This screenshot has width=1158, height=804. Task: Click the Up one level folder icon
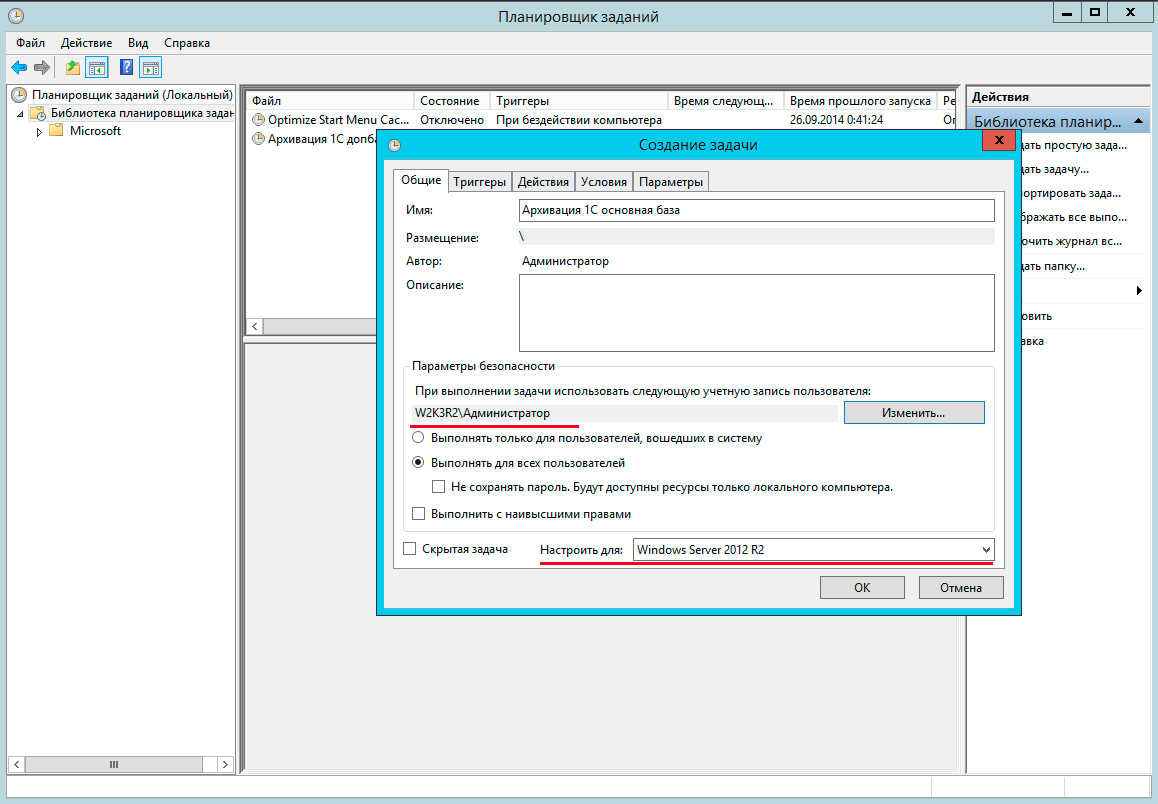(72, 68)
